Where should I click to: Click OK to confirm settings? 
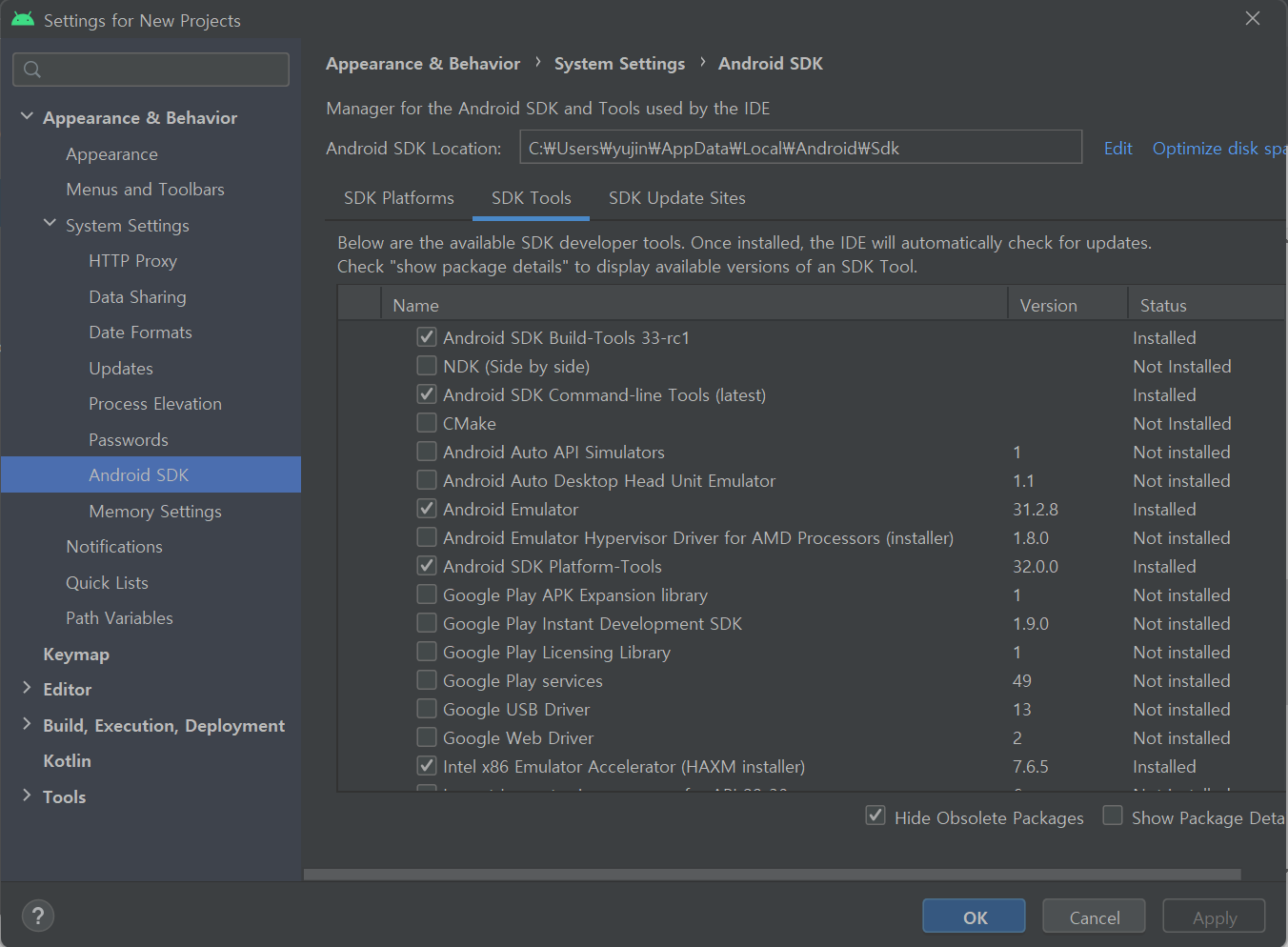click(x=974, y=917)
